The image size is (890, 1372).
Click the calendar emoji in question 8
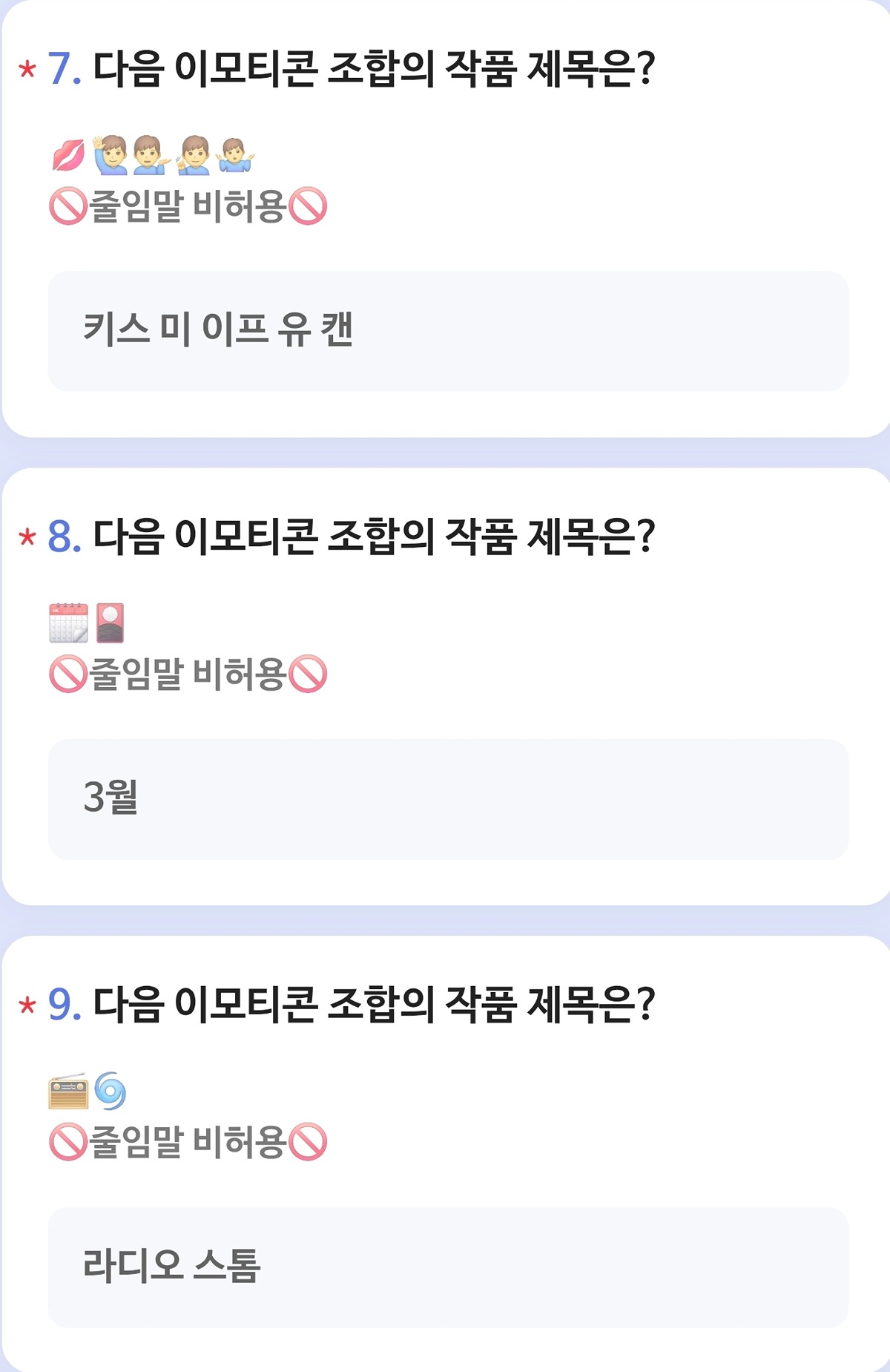click(68, 623)
